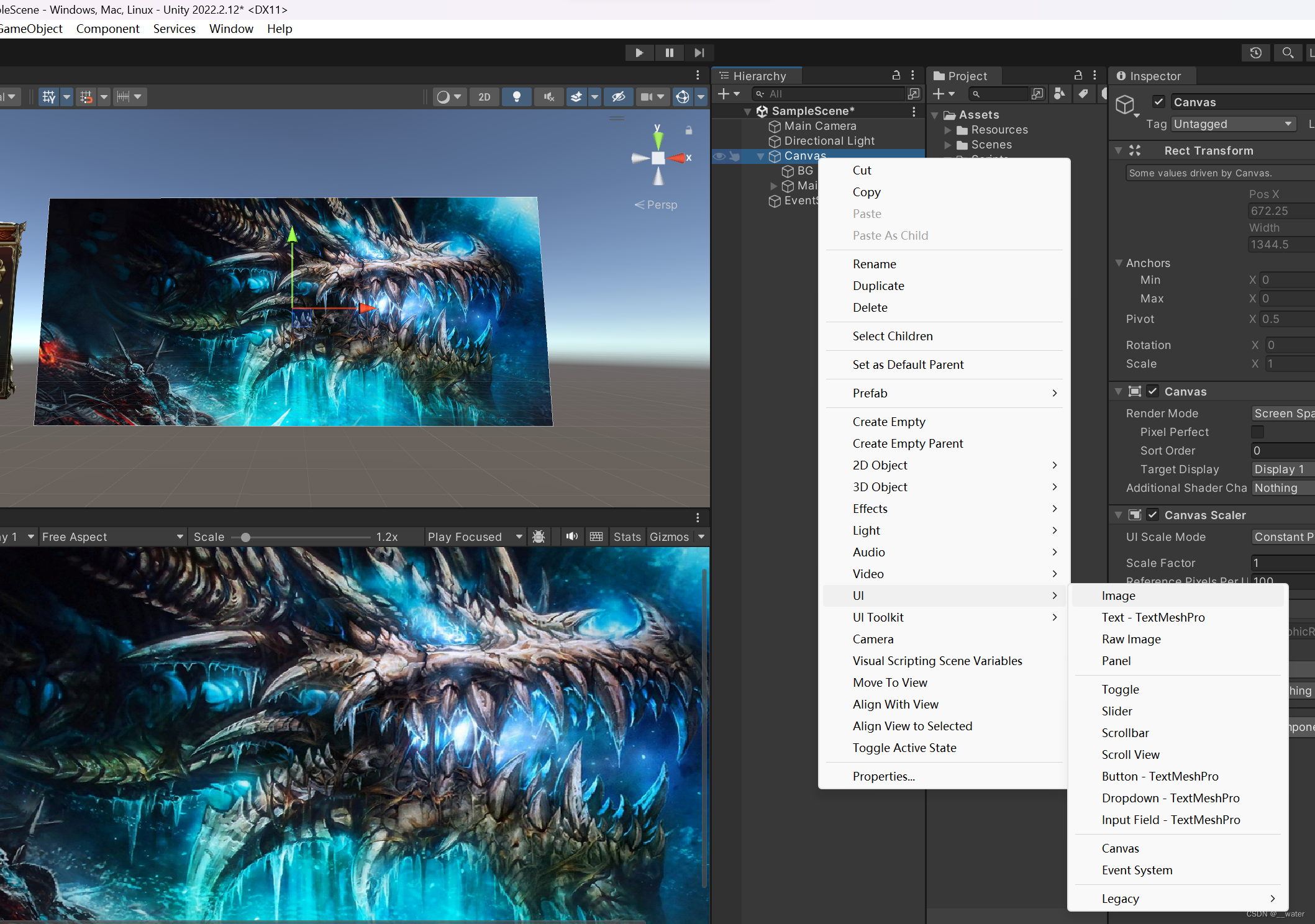The height and width of the screenshot is (924, 1315).
Task: Toggle Canvas picking hand icon
Action: point(734,156)
